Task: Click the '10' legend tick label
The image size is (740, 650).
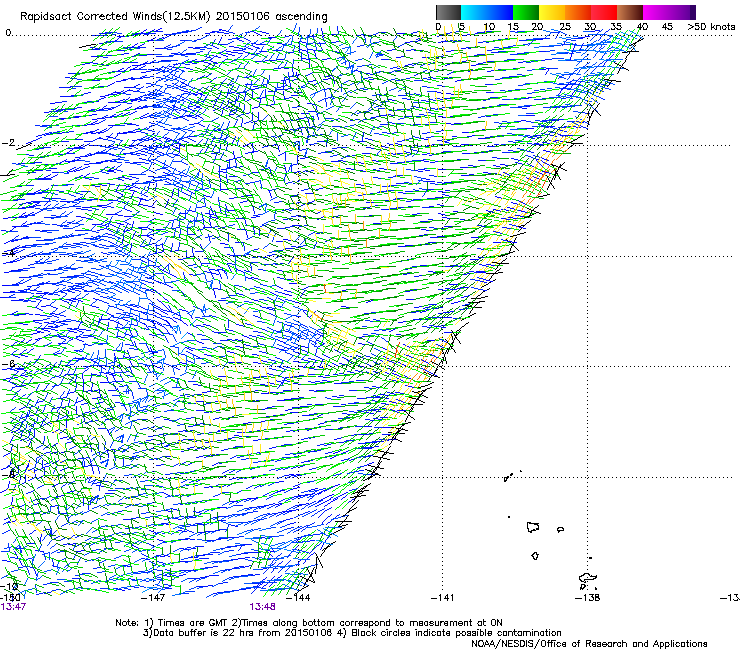Action: 489,26
